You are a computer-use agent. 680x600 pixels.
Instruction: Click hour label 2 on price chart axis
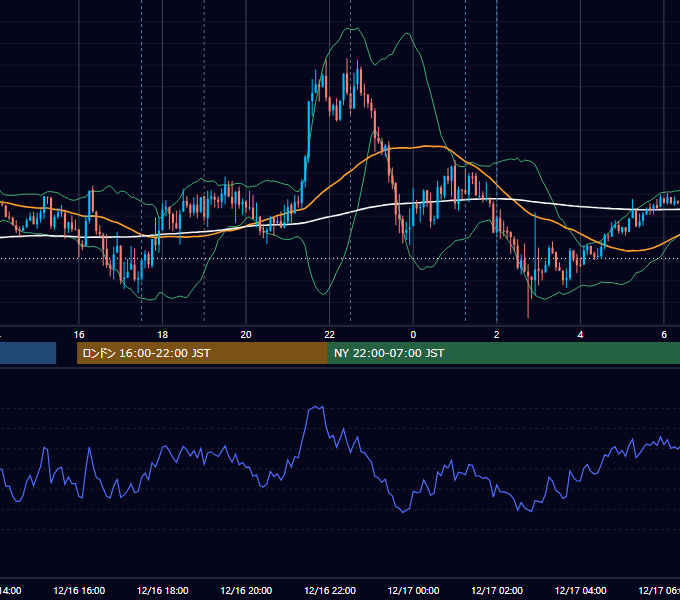[x=497, y=335]
